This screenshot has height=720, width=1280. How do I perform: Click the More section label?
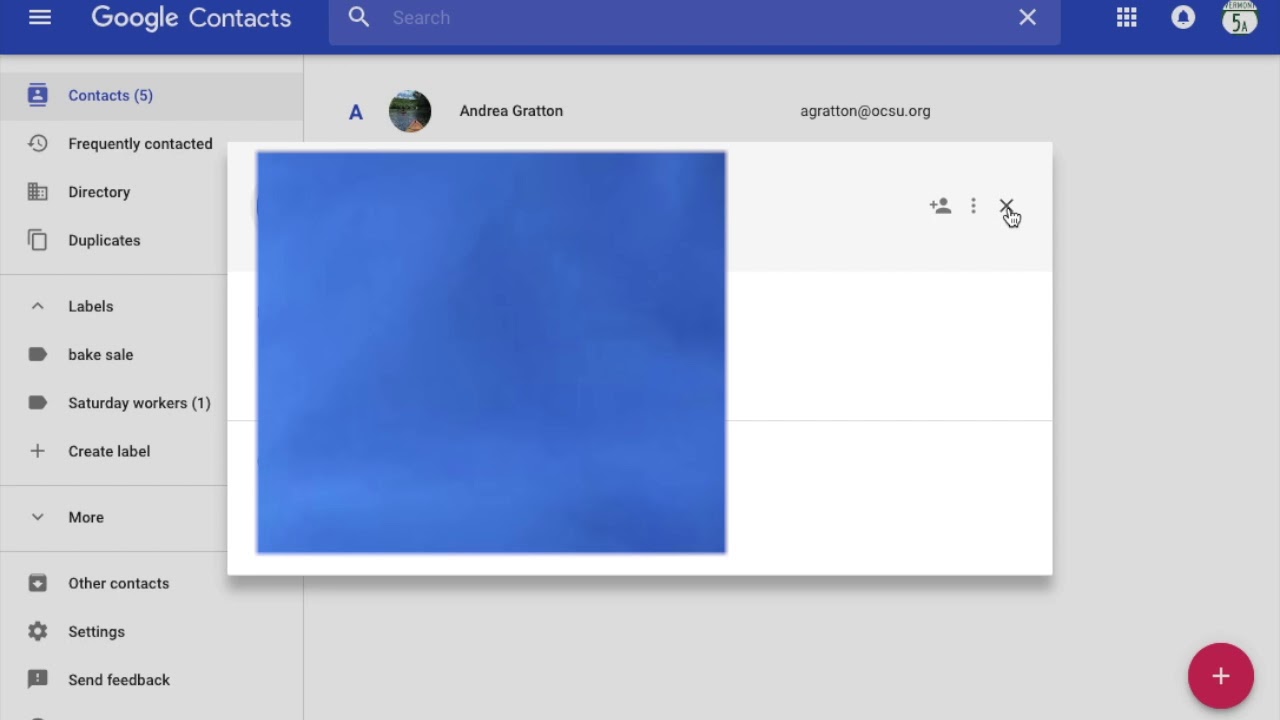point(86,517)
